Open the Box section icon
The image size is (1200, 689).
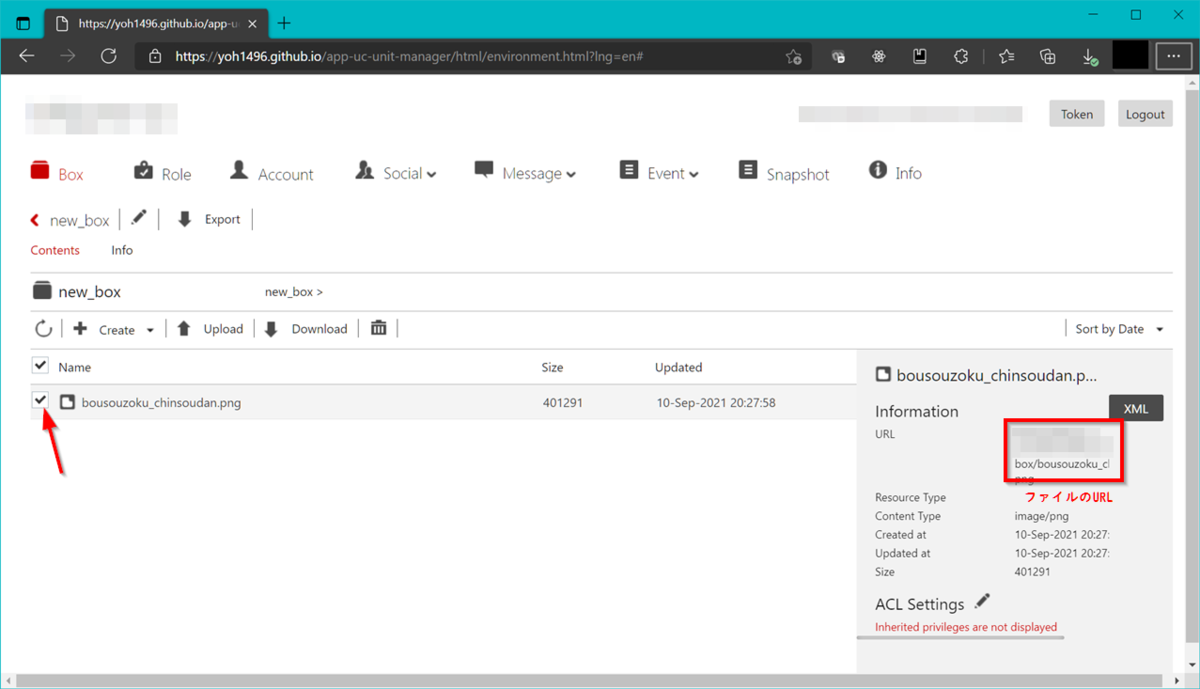tap(40, 171)
